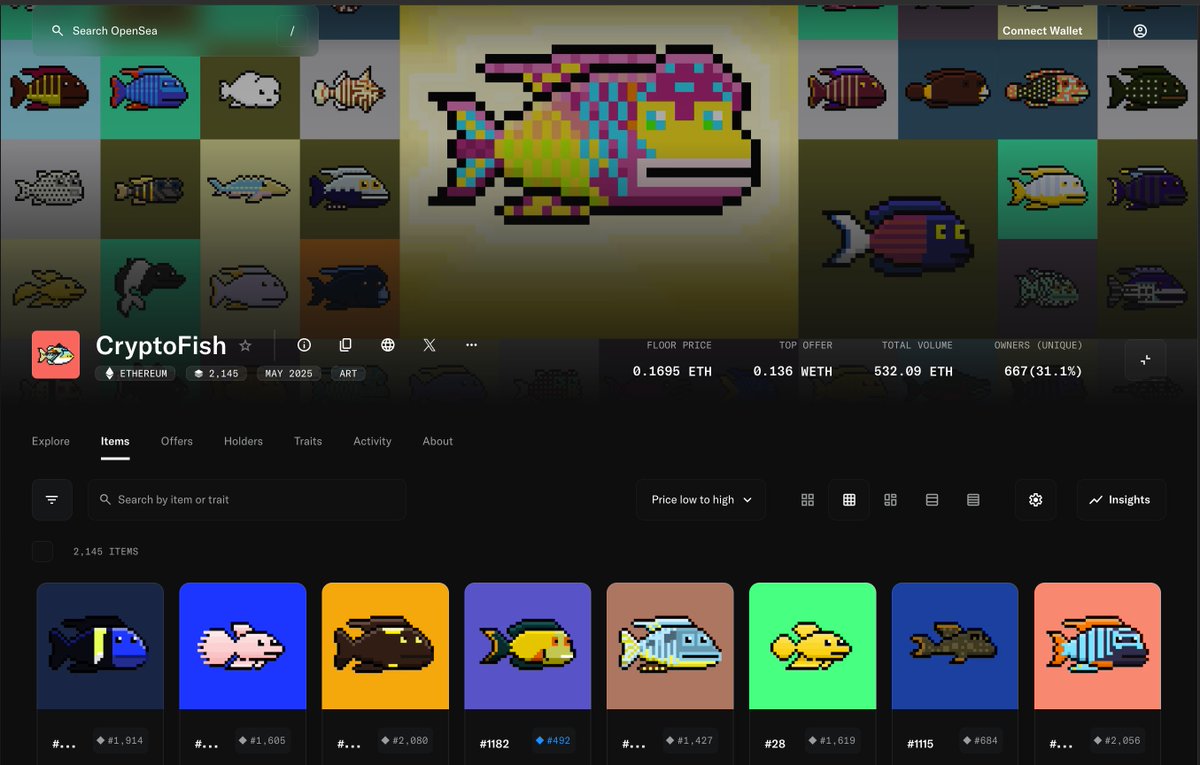Open the Traits tab

(x=308, y=441)
